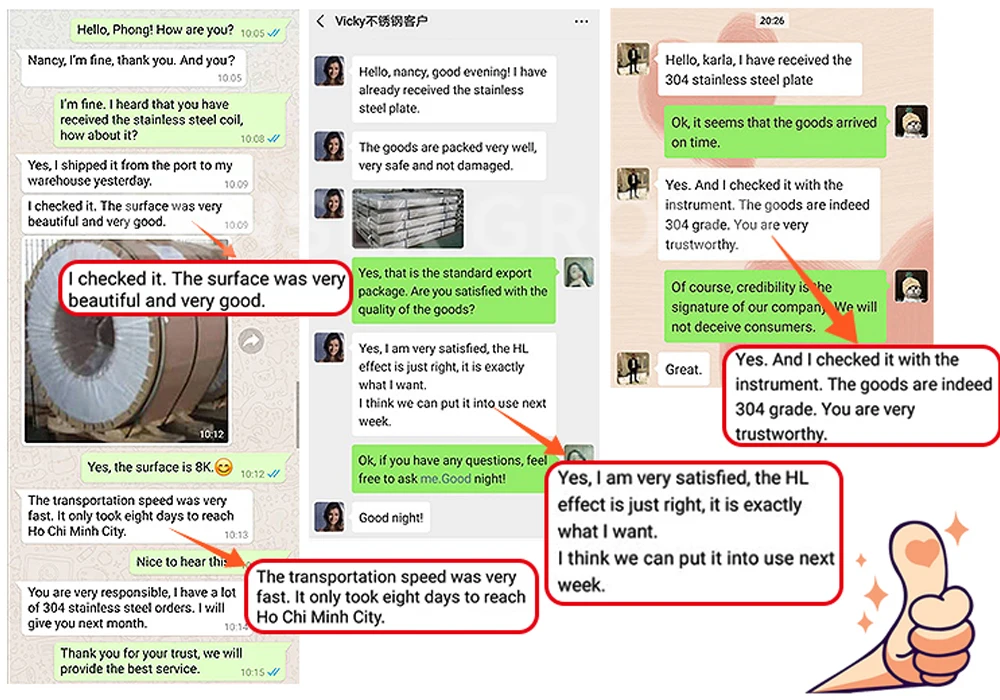Screen dimensions: 1000x700
Task: Tap the 20:26 timestamp label
Action: [x=772, y=20]
